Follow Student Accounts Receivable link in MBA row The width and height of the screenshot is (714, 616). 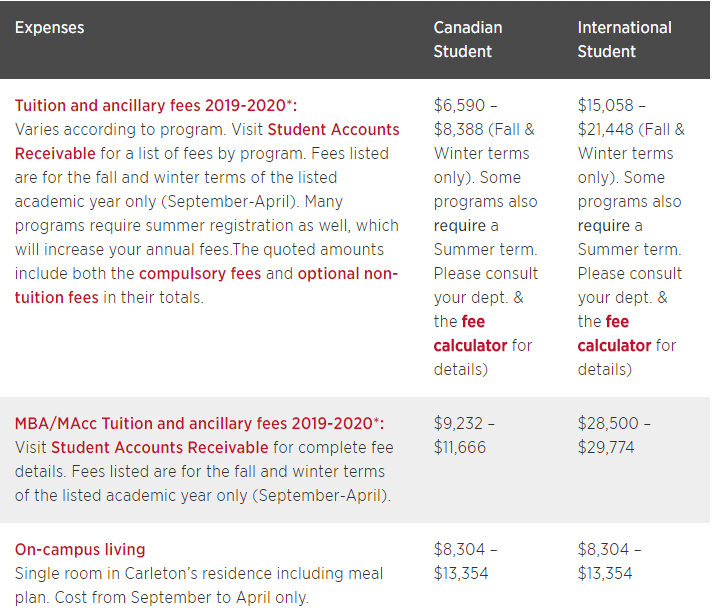(160, 448)
